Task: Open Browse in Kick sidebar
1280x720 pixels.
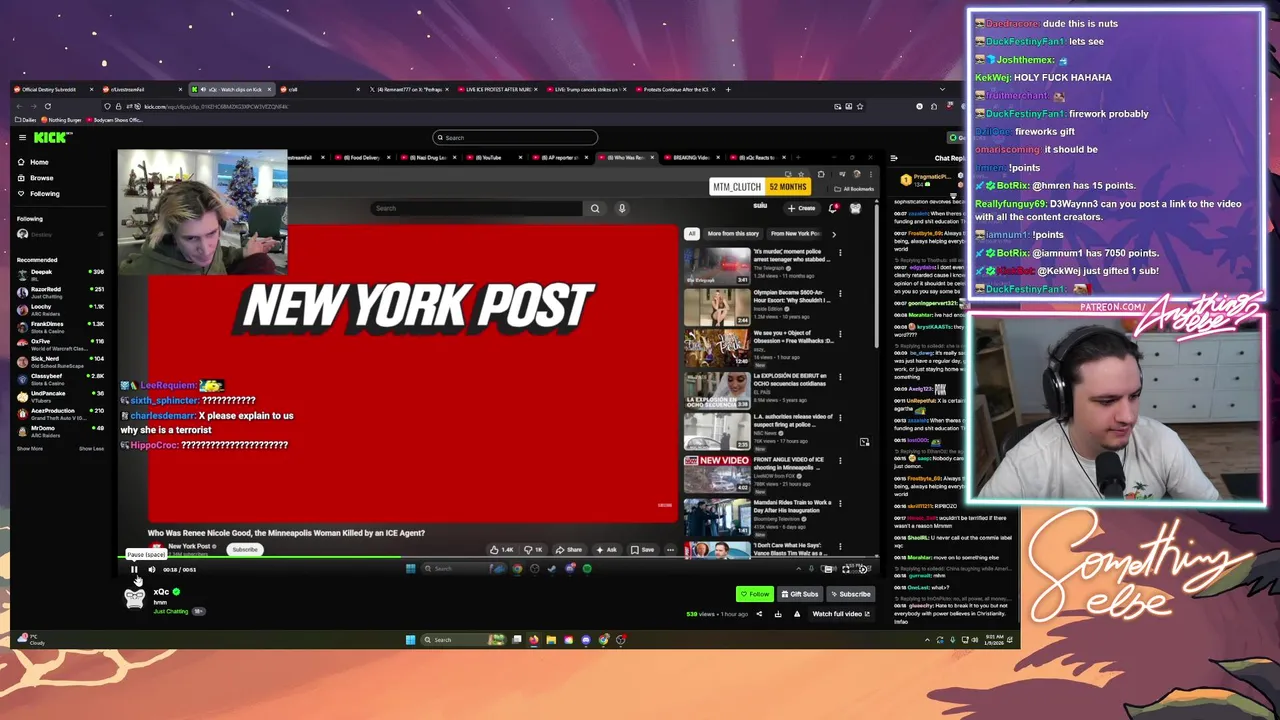Action: pos(41,178)
